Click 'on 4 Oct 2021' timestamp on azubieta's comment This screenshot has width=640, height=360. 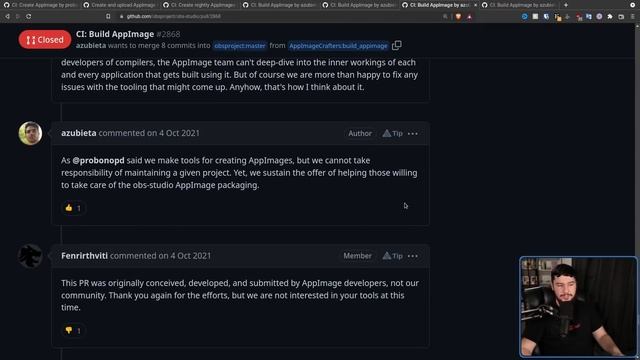(x=173, y=133)
